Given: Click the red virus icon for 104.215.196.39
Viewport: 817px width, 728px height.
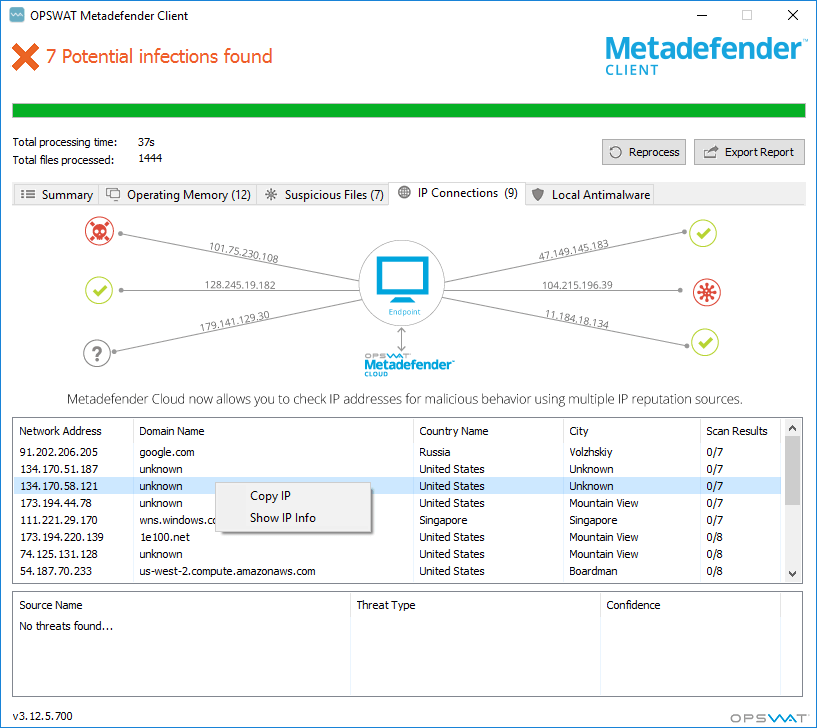Looking at the screenshot, I should point(707,292).
